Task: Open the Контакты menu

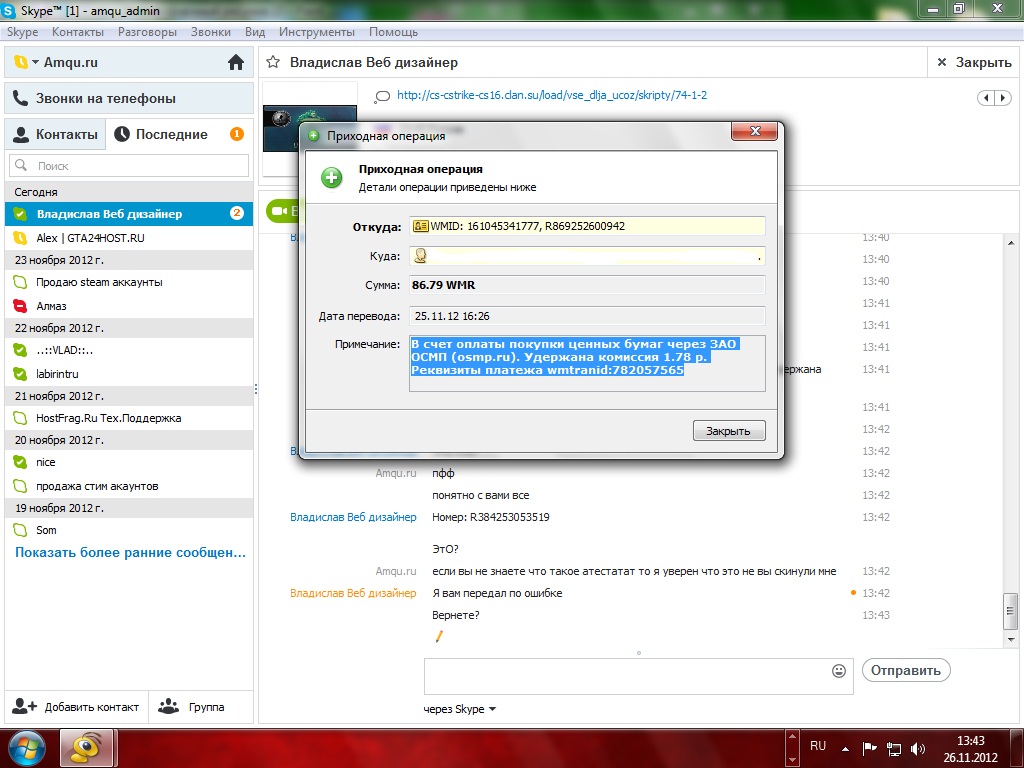Action: (x=78, y=32)
